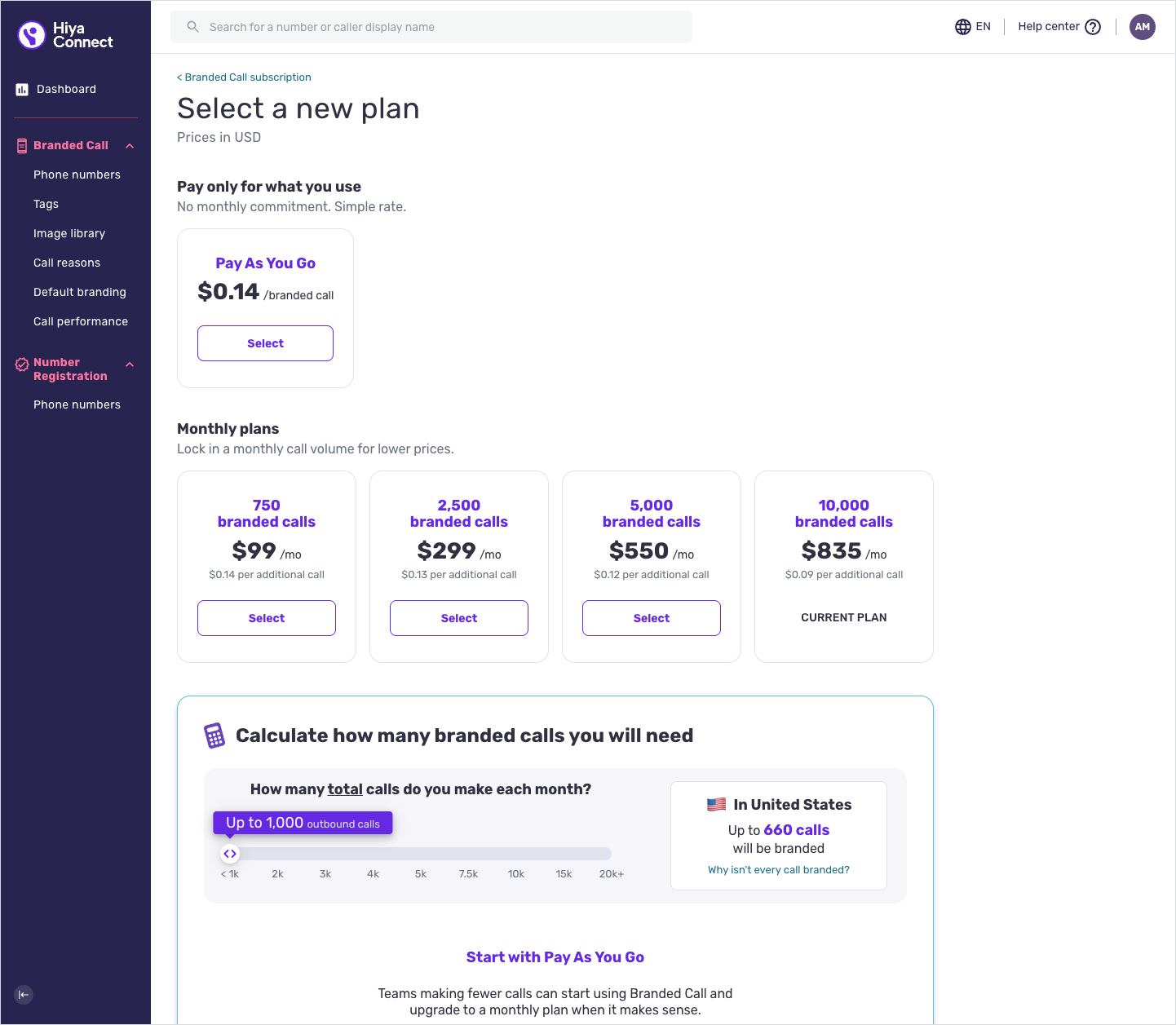Click the call volume slider handle
Image resolution: width=1176 pixels, height=1025 pixels.
click(x=230, y=854)
